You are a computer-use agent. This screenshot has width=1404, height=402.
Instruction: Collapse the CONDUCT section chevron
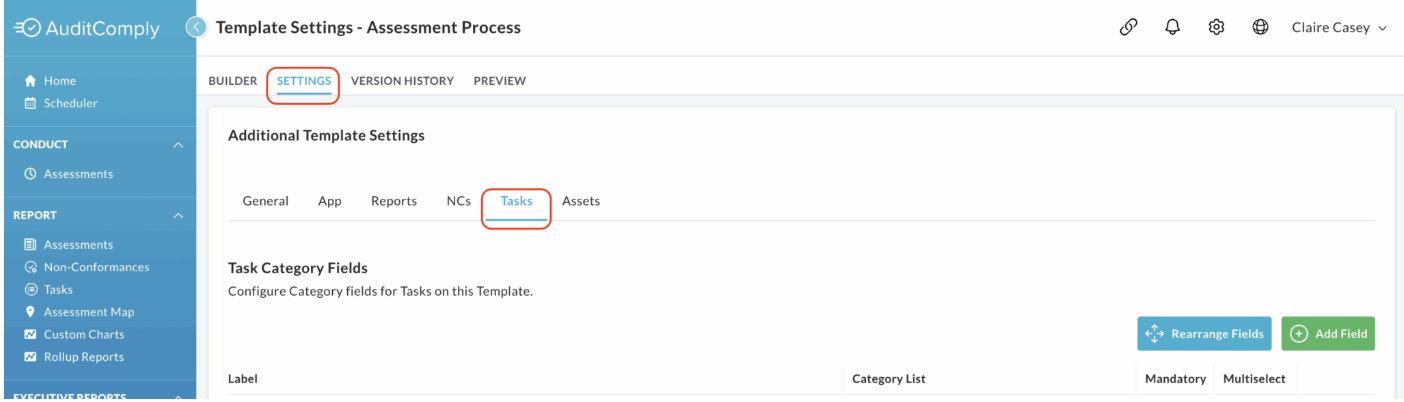pyautogui.click(x=178, y=145)
